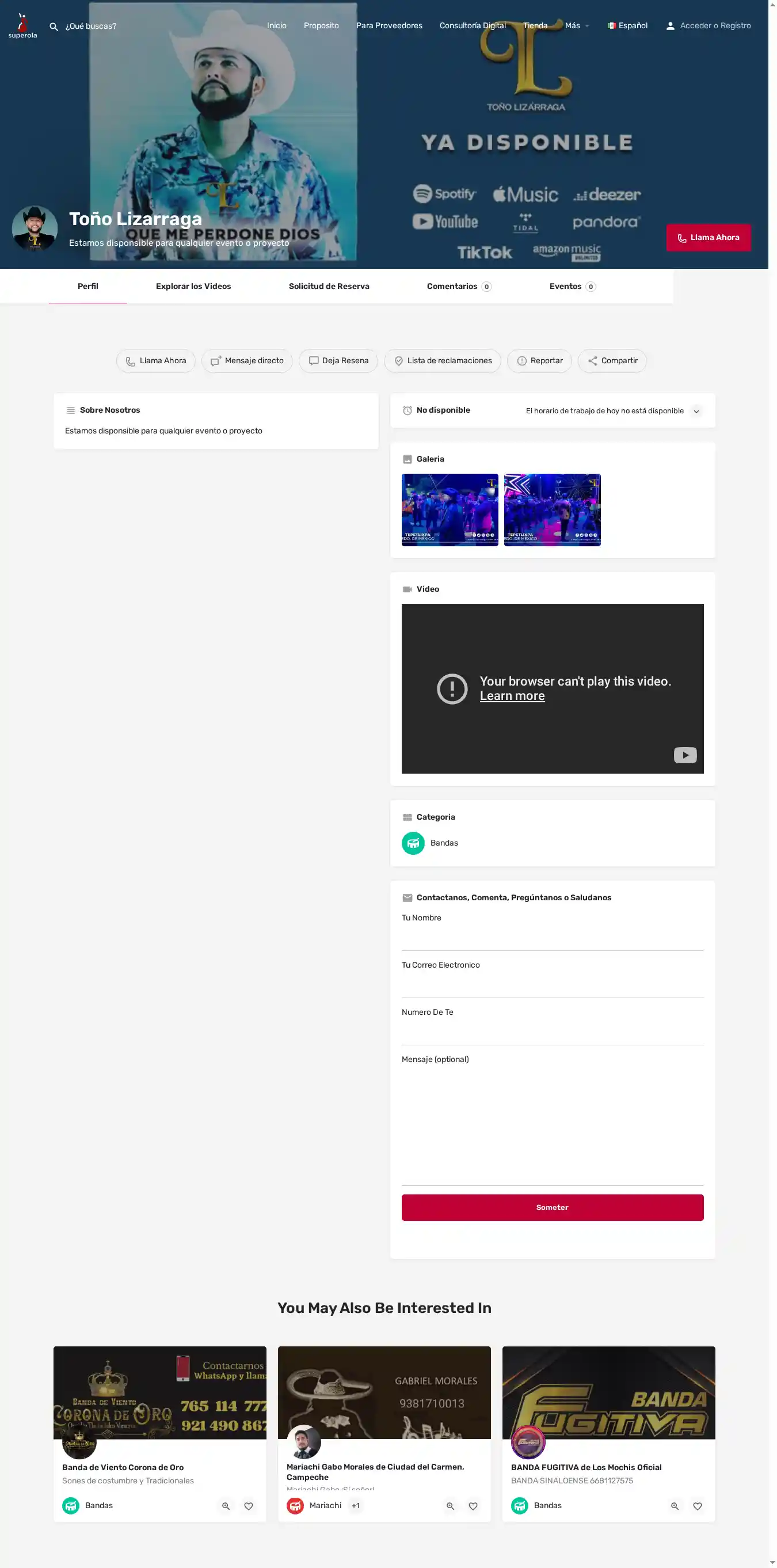The image size is (777, 1568).
Task: Switch to Explorar los Videos tab
Action: tap(193, 286)
